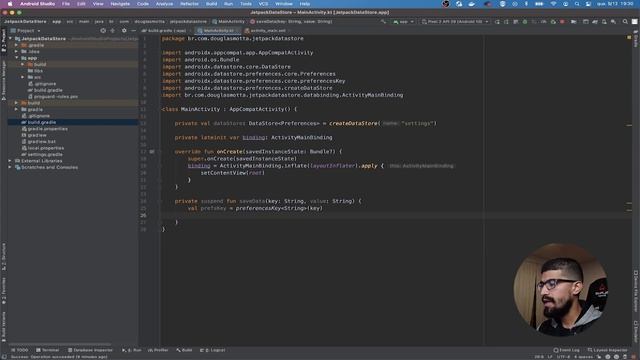The width and height of the screenshot is (640, 360).
Task: Click the user avatar icon at toolbar end
Action: coord(634,22)
